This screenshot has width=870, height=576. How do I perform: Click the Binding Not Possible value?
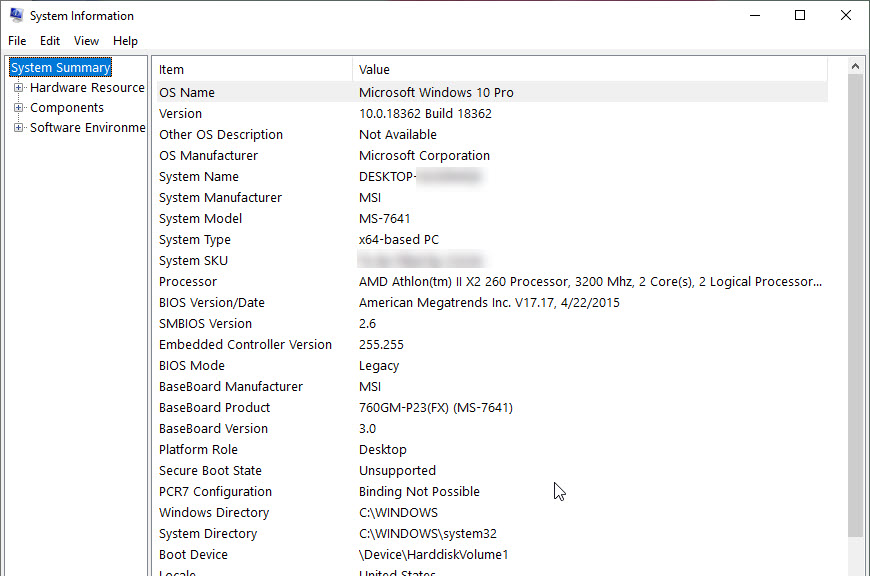coord(419,492)
